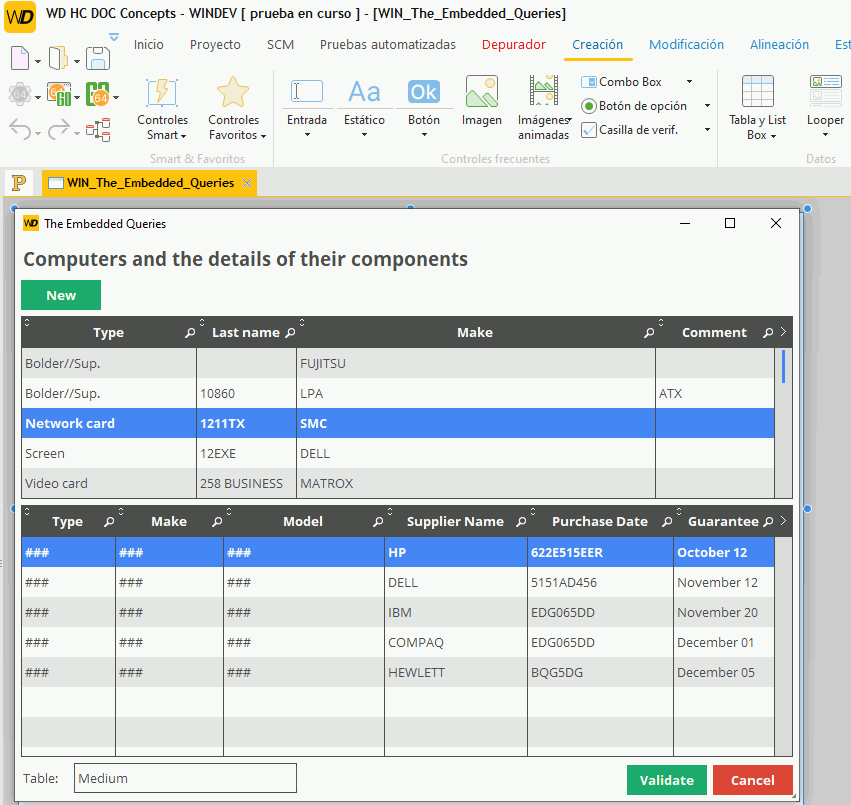Click search icon in Purchase Date column
The width and height of the screenshot is (851, 805).
coord(667,522)
